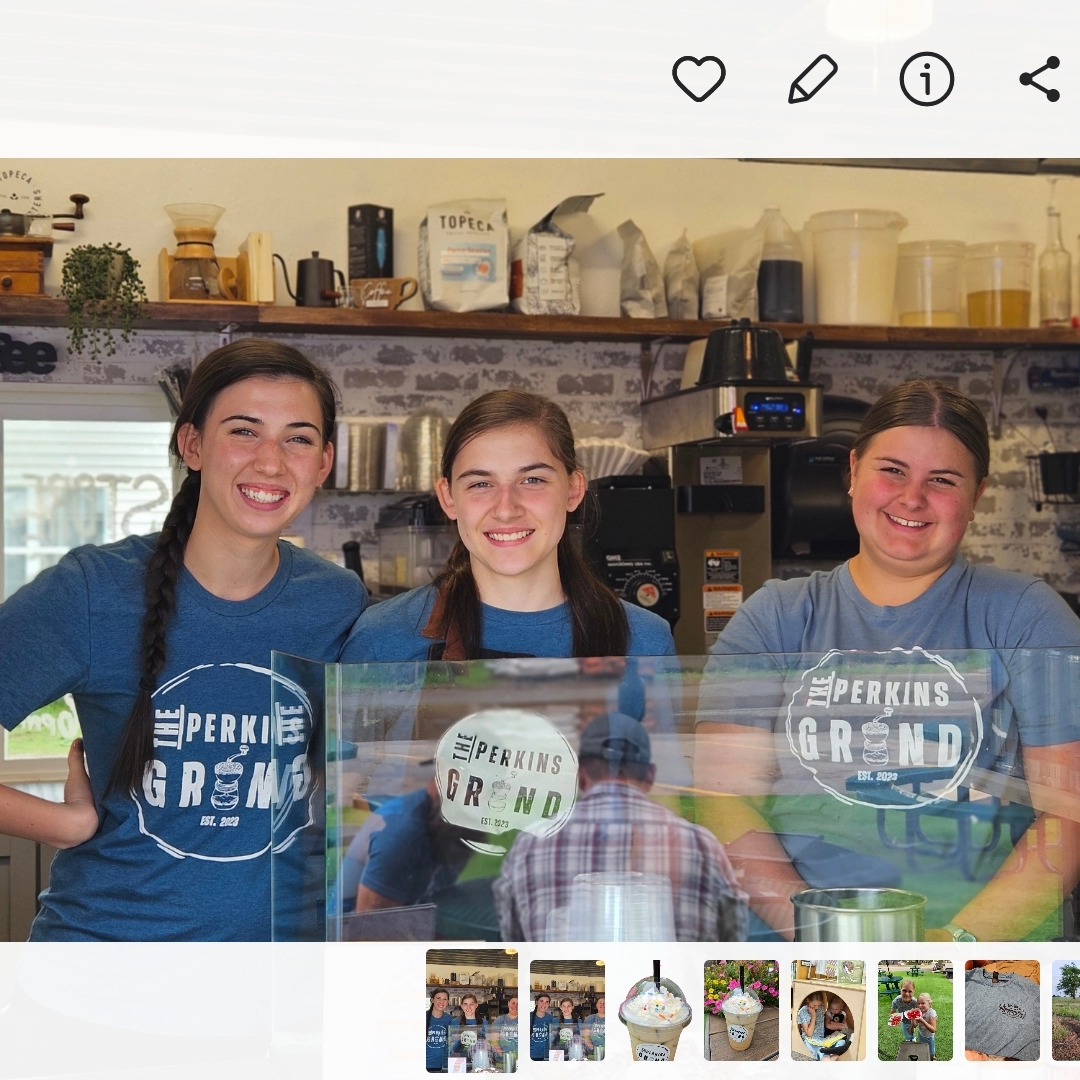This screenshot has height=1080, width=1080.
Task: Tap the main Perkins Grind staff photo
Action: pyautogui.click(x=540, y=550)
